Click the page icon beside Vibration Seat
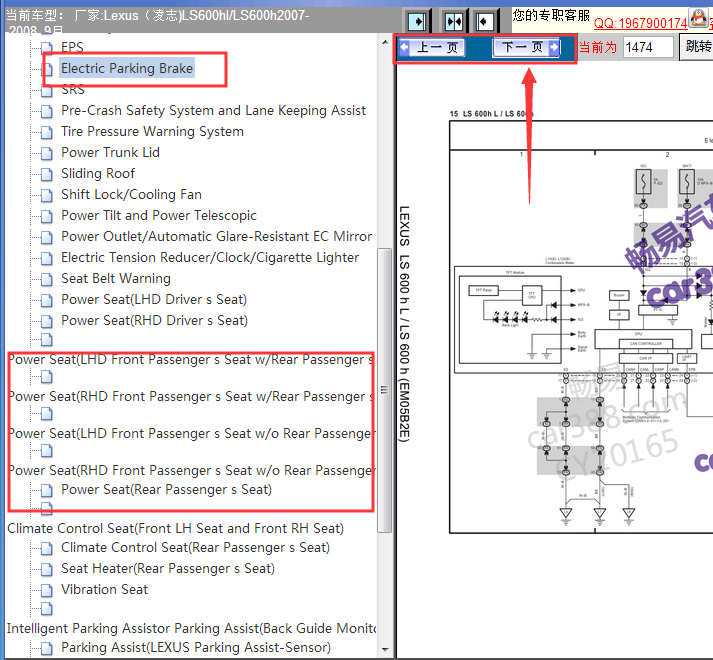713x660 pixels. click(46, 590)
